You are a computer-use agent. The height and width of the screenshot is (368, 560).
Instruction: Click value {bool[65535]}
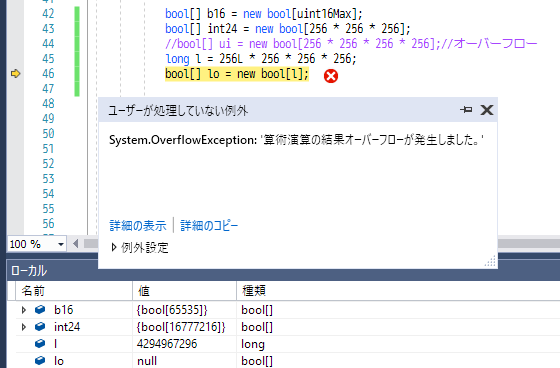pos(172,310)
